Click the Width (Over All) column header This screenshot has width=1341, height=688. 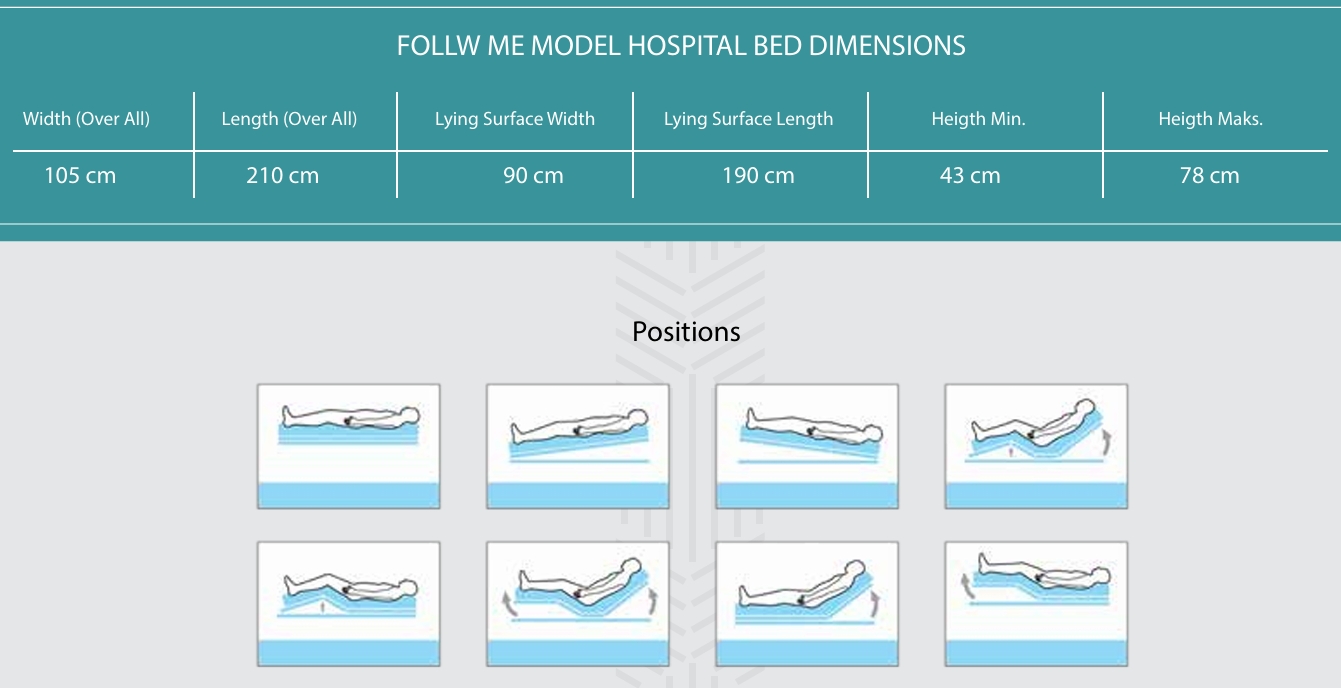(x=86, y=119)
